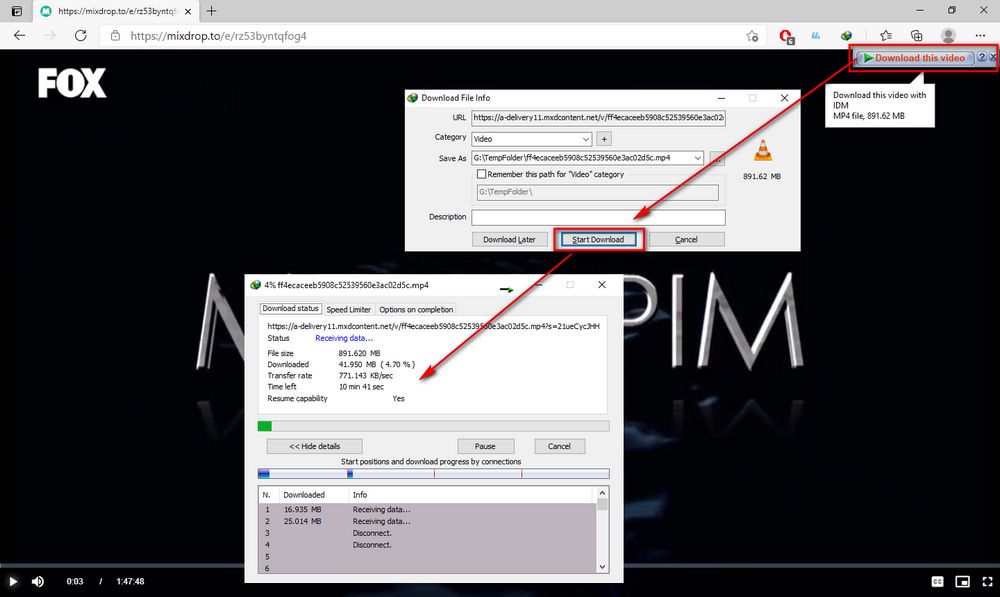Click the Receiving data status text
This screenshot has height=597, width=1000.
344,338
